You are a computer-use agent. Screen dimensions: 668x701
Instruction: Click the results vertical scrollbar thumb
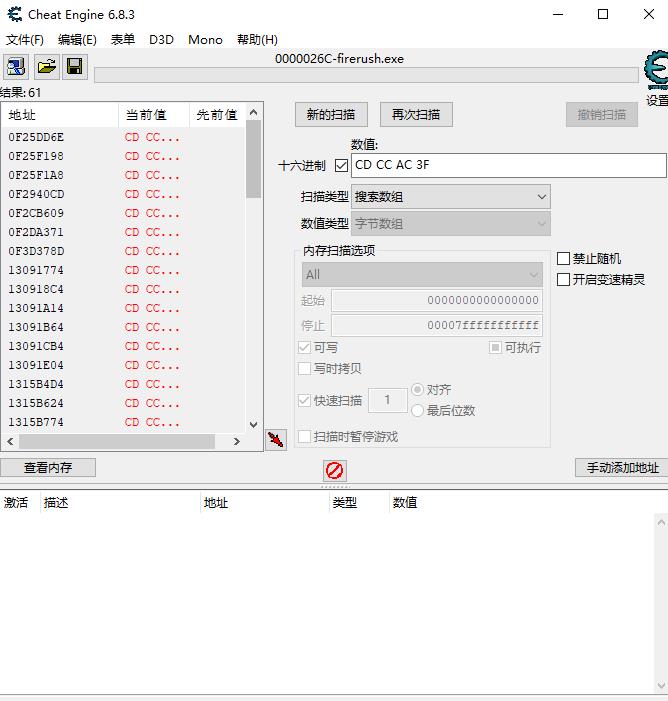point(254,159)
